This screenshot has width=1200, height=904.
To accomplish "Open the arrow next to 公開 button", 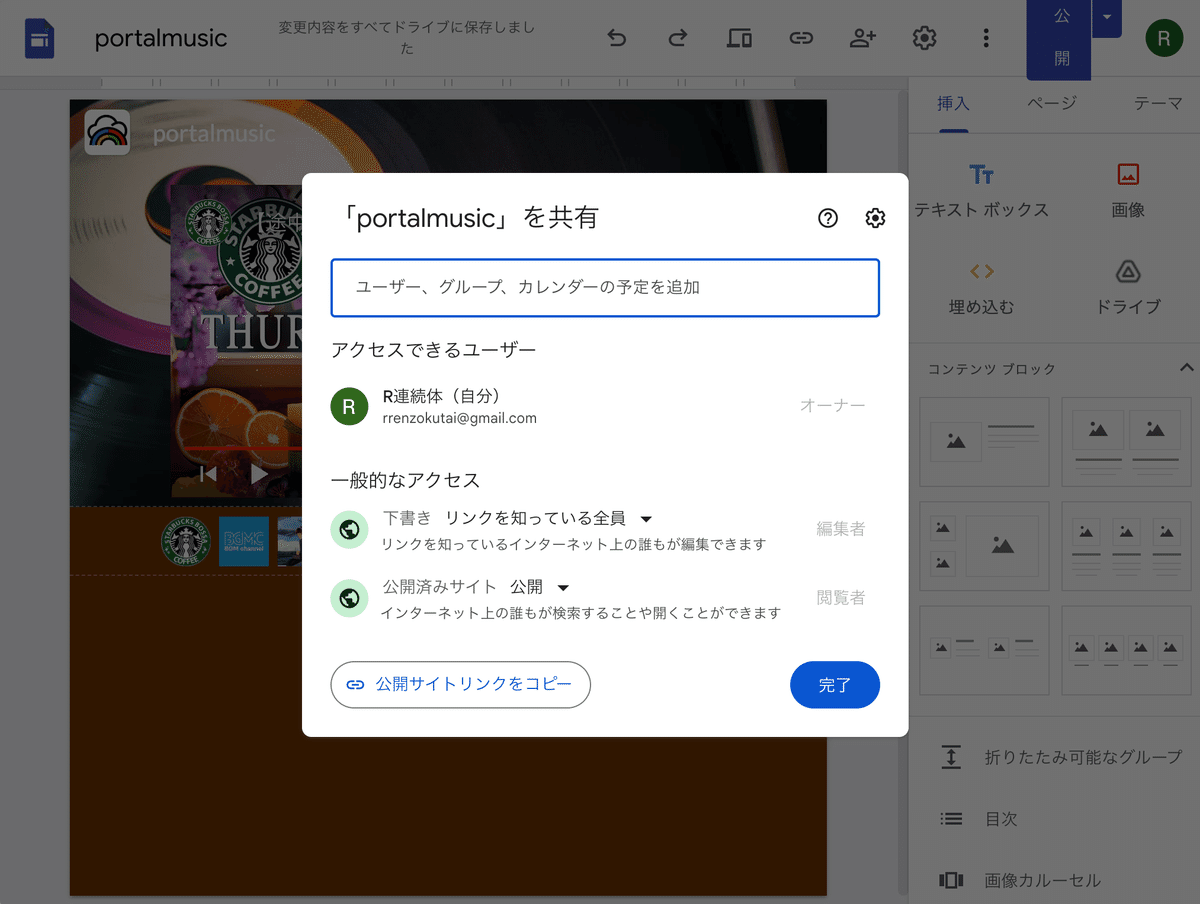I will pyautogui.click(x=1106, y=18).
